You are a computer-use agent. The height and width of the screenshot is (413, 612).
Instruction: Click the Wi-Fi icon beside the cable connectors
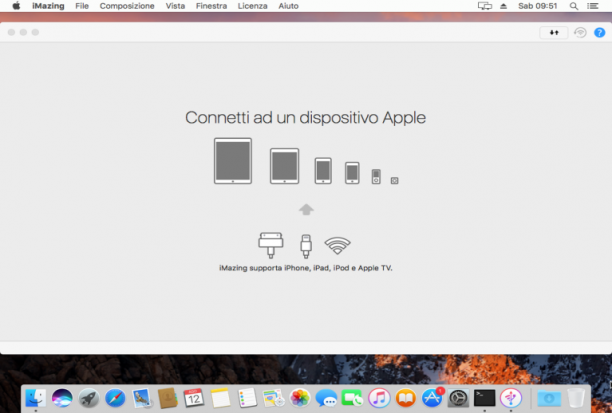click(338, 245)
